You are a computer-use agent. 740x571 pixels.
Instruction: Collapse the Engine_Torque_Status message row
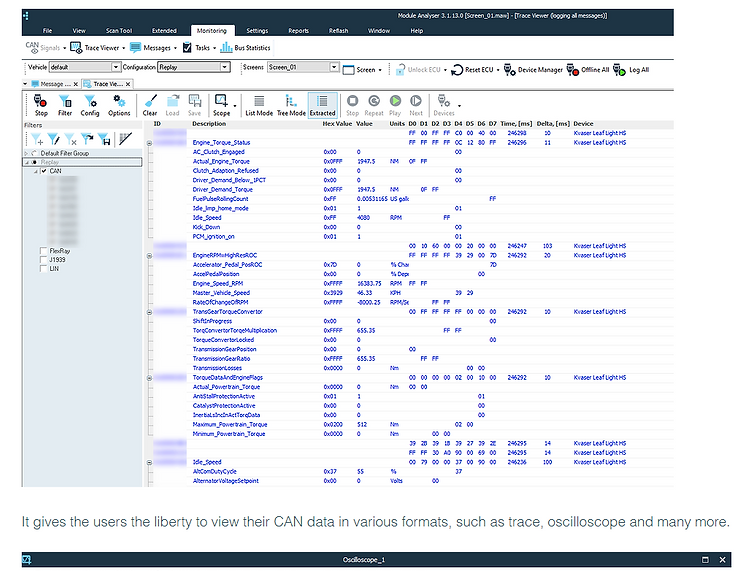(x=149, y=143)
